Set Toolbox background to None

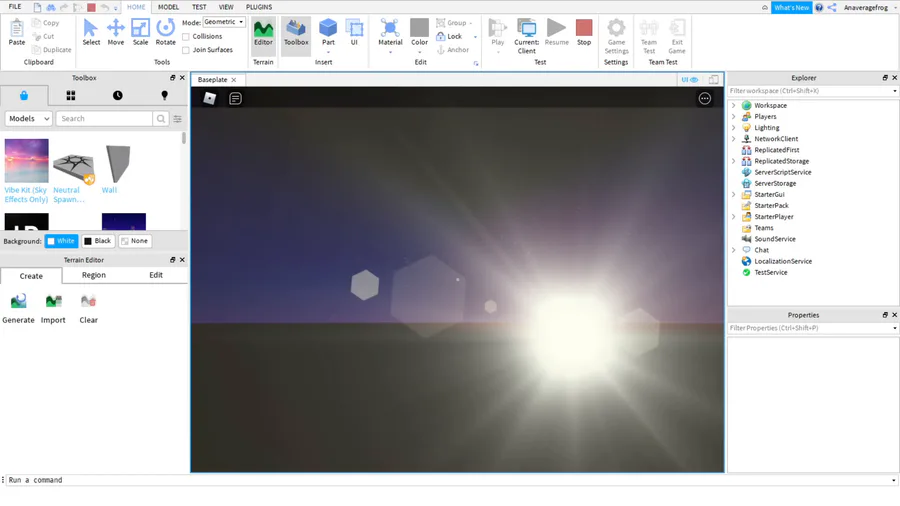pyautogui.click(x=135, y=241)
